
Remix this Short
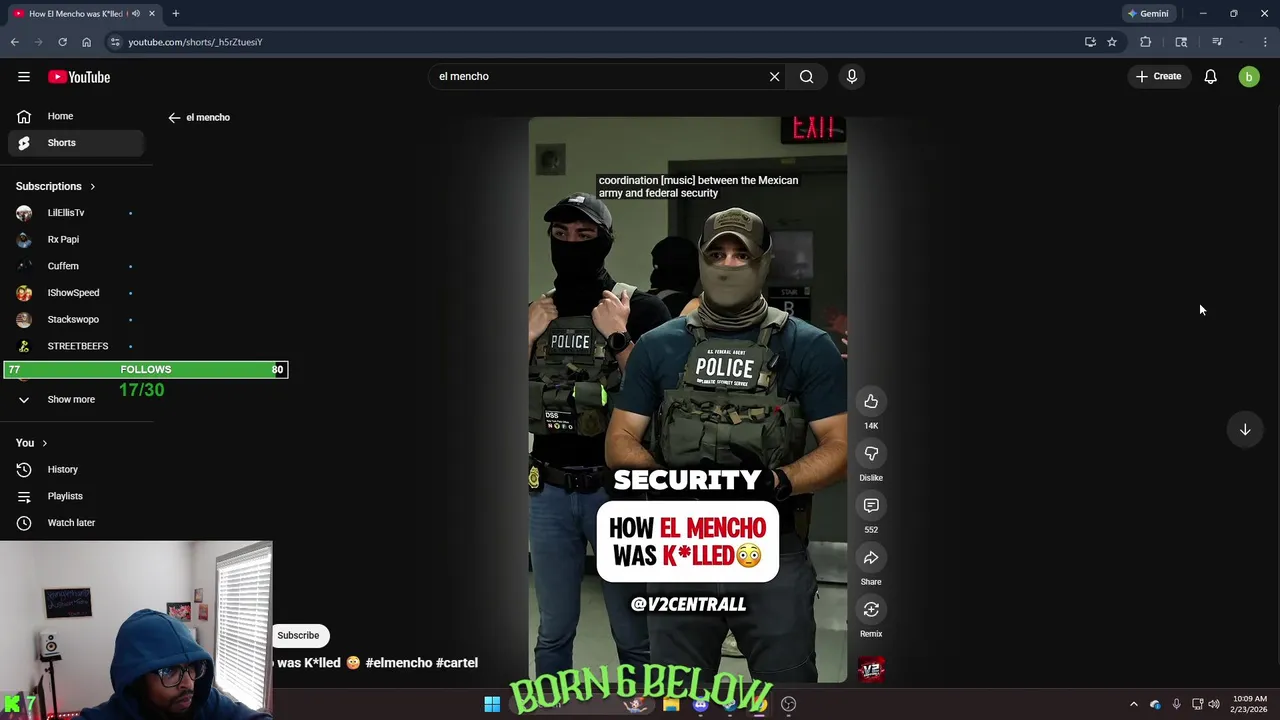pos(871,609)
